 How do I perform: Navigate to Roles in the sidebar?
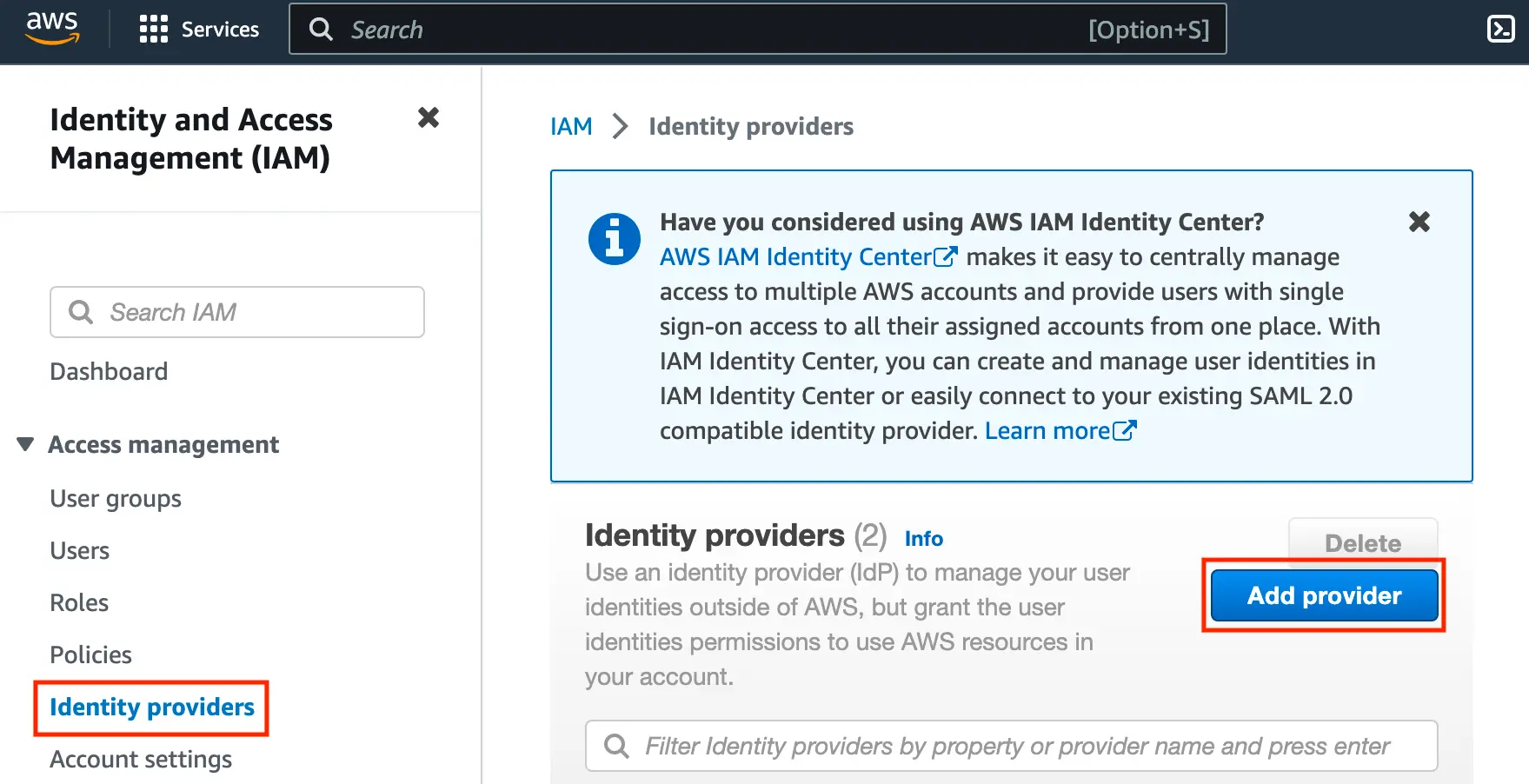[79, 603]
